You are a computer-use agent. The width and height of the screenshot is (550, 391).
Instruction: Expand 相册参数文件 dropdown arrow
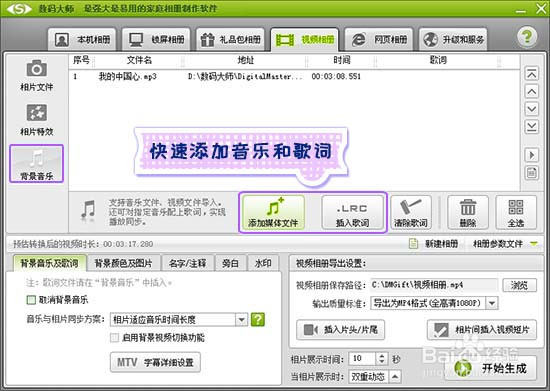coord(534,243)
